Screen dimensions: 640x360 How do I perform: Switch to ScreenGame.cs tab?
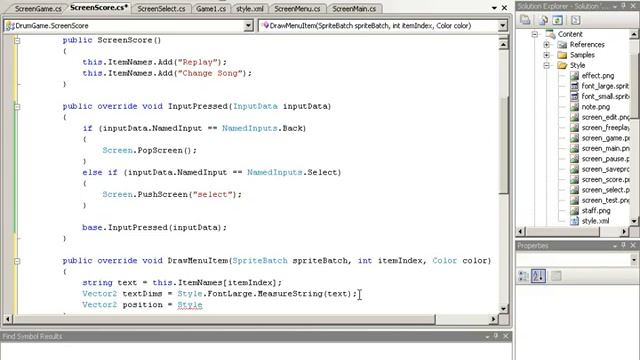pyautogui.click(x=38, y=9)
